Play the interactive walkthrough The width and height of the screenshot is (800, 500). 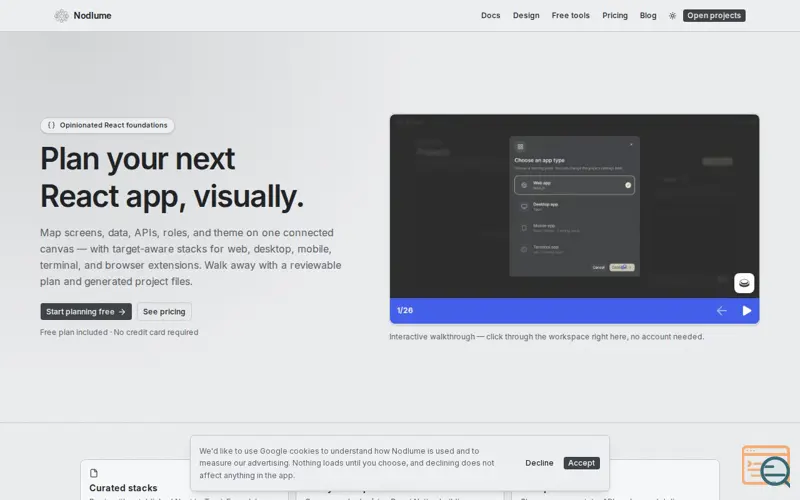click(747, 311)
